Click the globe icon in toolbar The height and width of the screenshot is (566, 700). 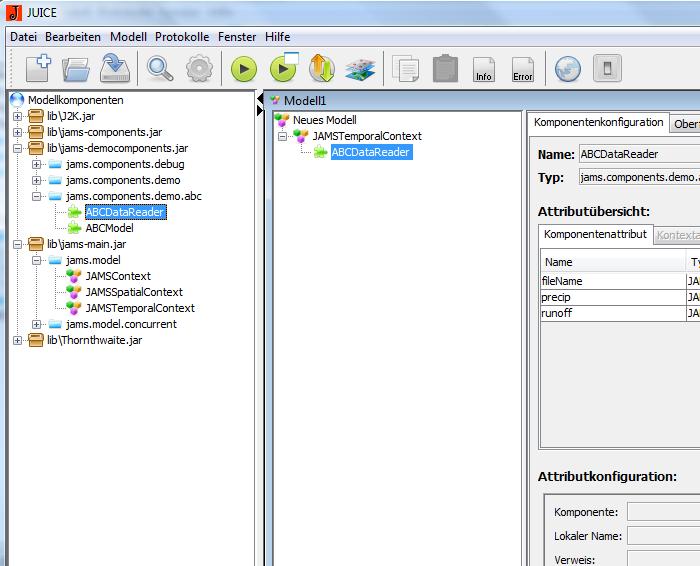568,68
